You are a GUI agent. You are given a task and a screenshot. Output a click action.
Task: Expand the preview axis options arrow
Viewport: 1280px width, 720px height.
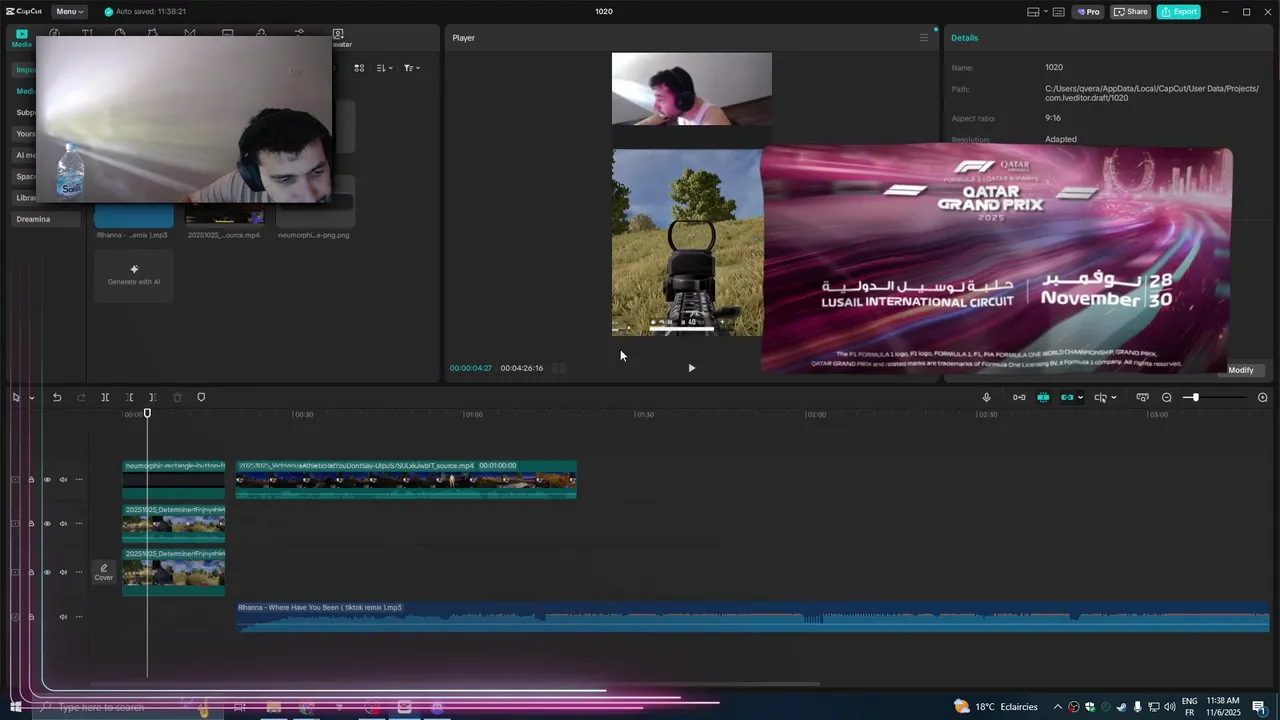coord(1114,398)
